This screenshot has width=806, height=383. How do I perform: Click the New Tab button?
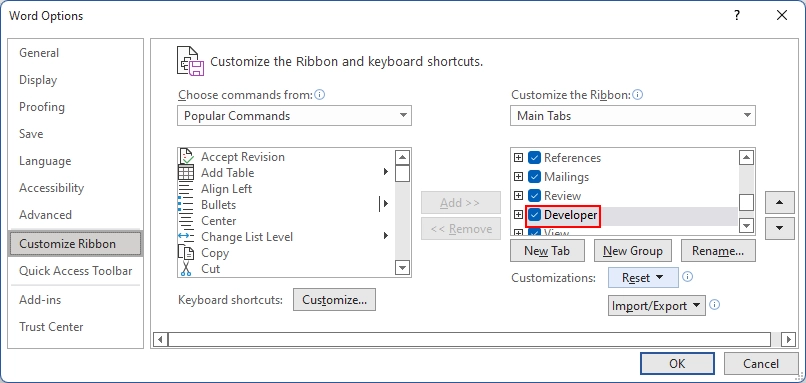coord(547,251)
